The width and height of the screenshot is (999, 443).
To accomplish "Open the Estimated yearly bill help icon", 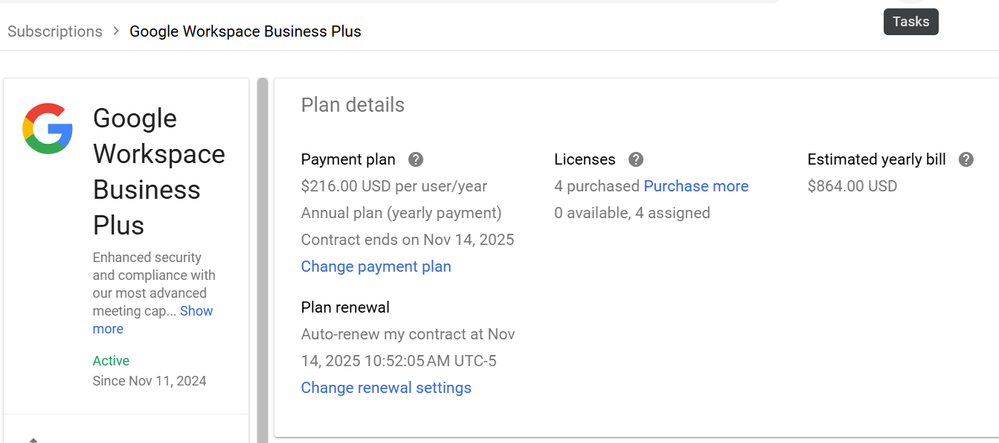I will click(966, 159).
